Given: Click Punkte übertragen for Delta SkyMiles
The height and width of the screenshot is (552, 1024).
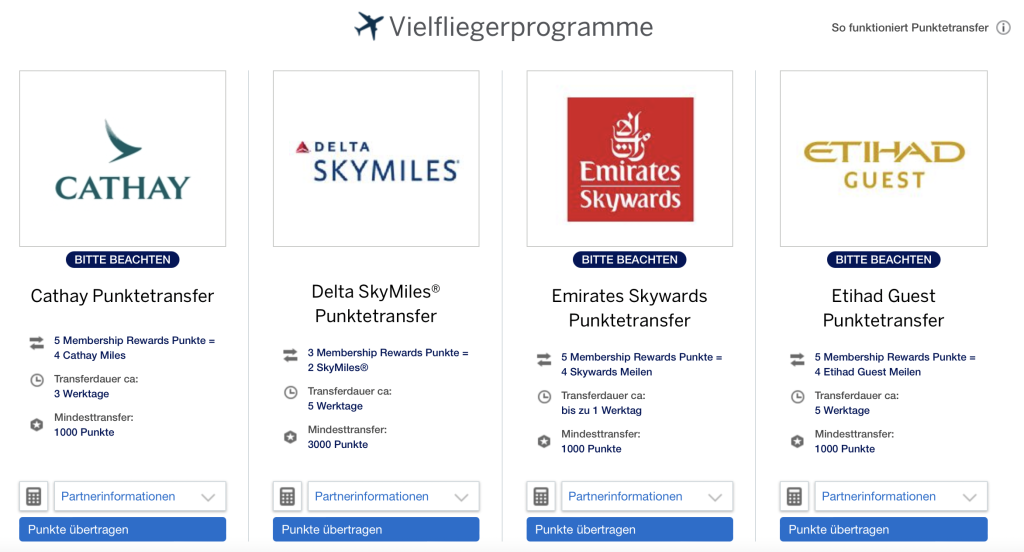Looking at the screenshot, I should click(376, 529).
